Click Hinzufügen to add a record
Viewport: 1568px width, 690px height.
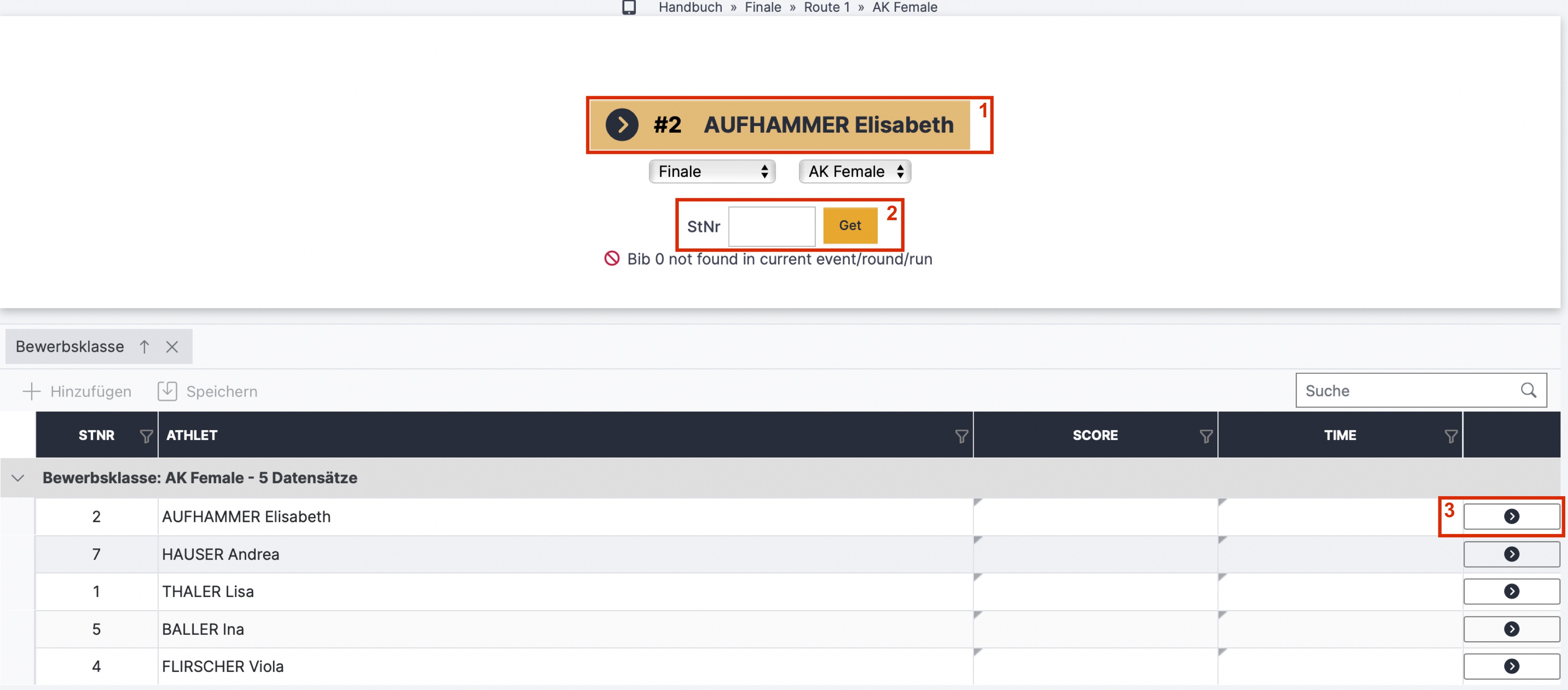click(77, 391)
